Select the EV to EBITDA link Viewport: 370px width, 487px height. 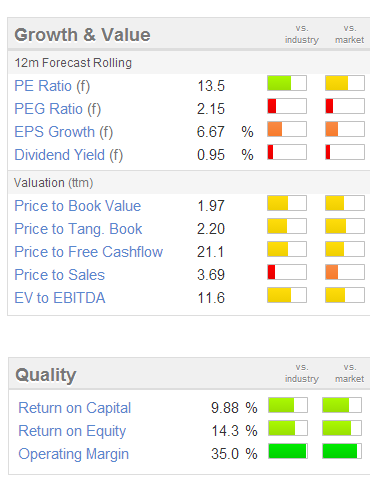[60, 298]
